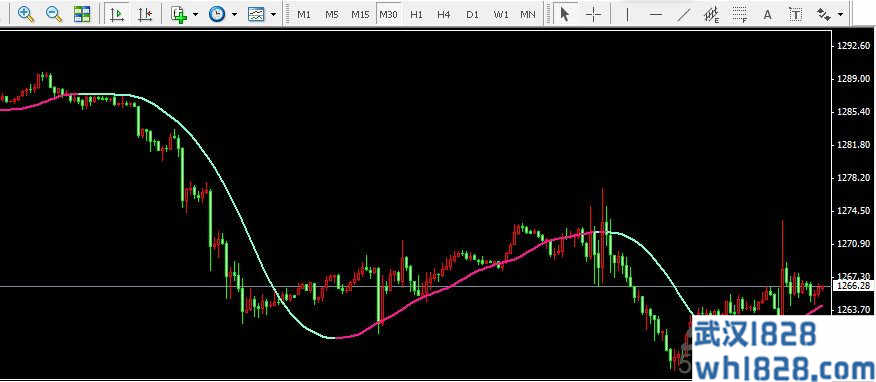This screenshot has width=876, height=382.
Task: Open the chart templates icon
Action: coord(256,14)
